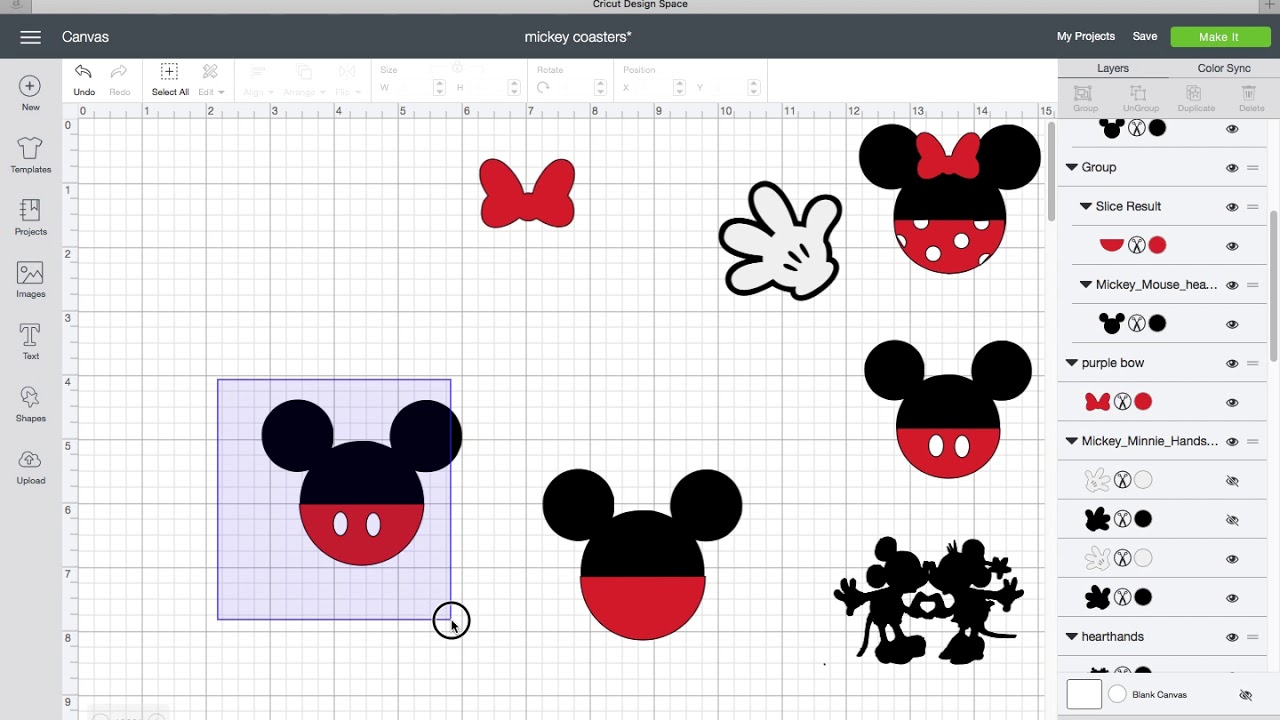Collapse the purple bow layer

pyautogui.click(x=1071, y=363)
